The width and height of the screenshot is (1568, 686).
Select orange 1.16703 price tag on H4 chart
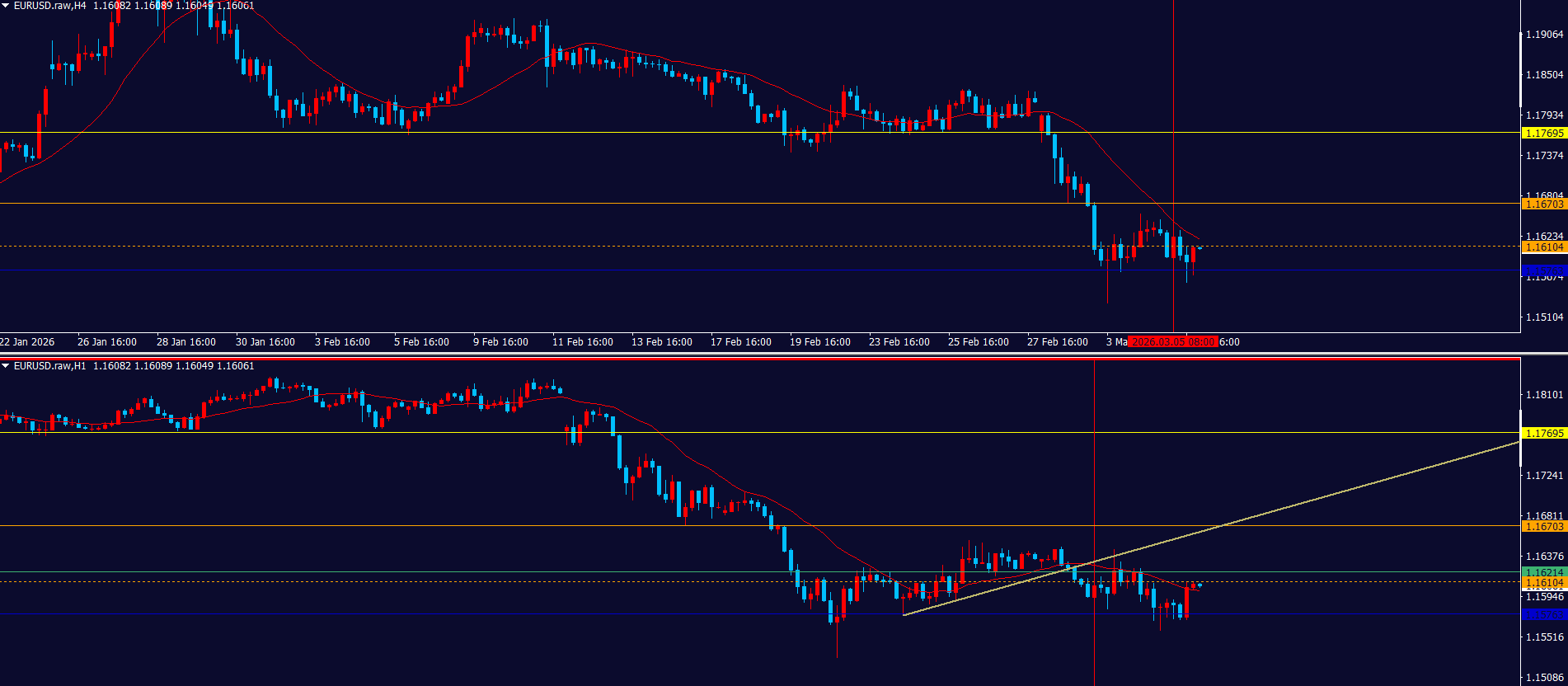[x=1543, y=204]
